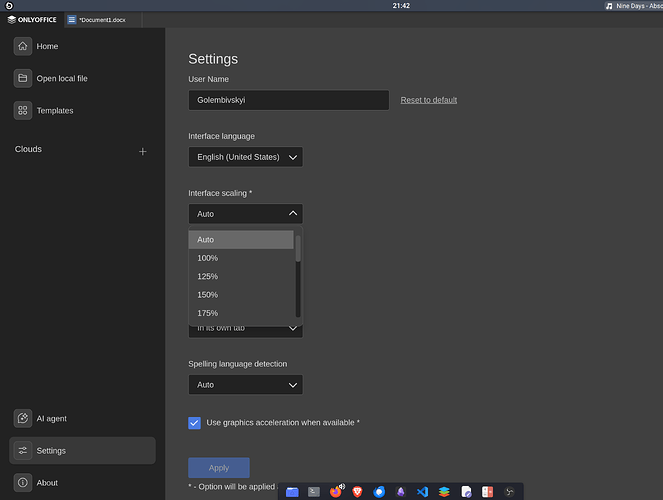Screen dimensions: 663x500
Task: Open the pinwheel icon in dock
Action: [510, 492]
